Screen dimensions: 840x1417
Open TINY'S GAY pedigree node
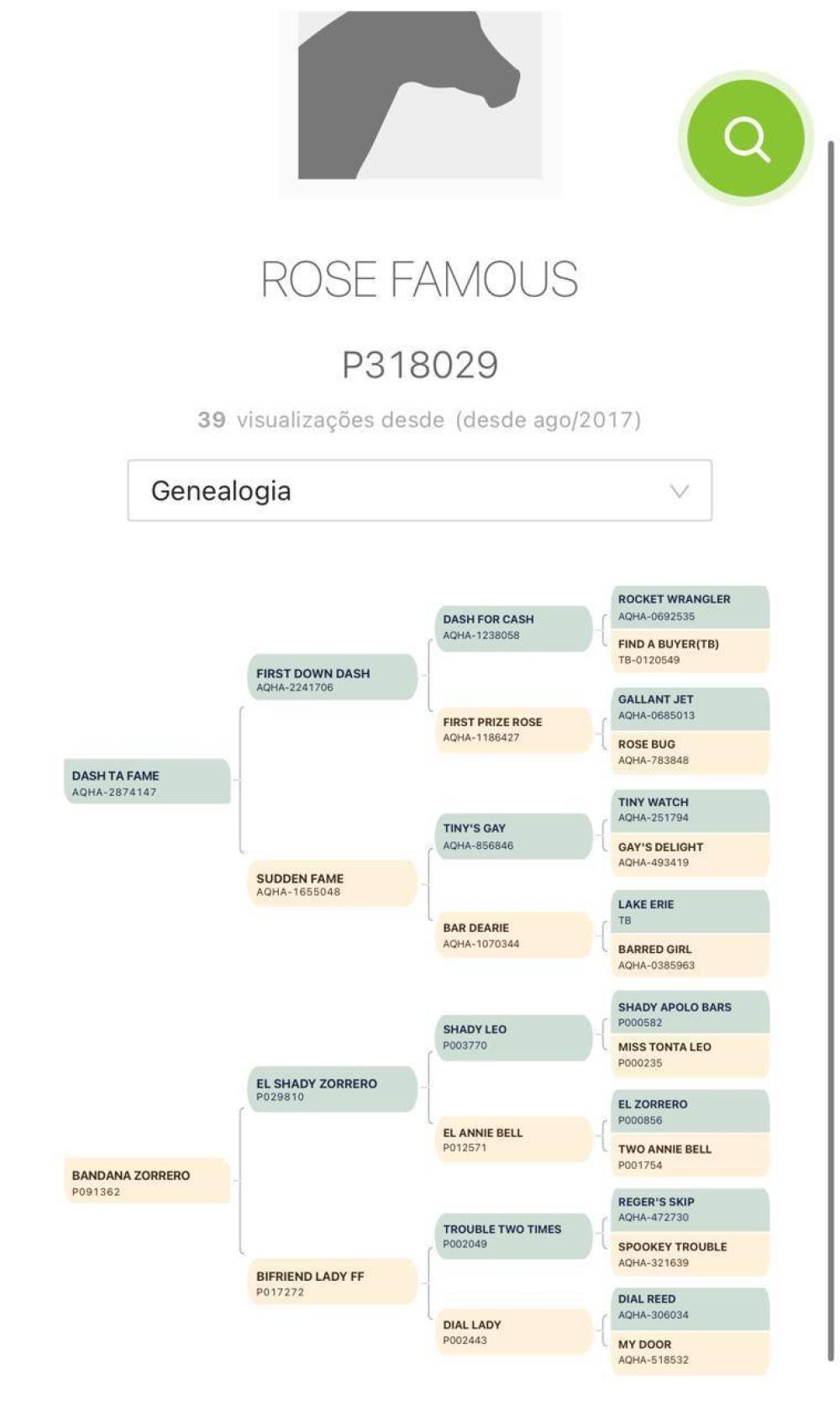click(514, 836)
